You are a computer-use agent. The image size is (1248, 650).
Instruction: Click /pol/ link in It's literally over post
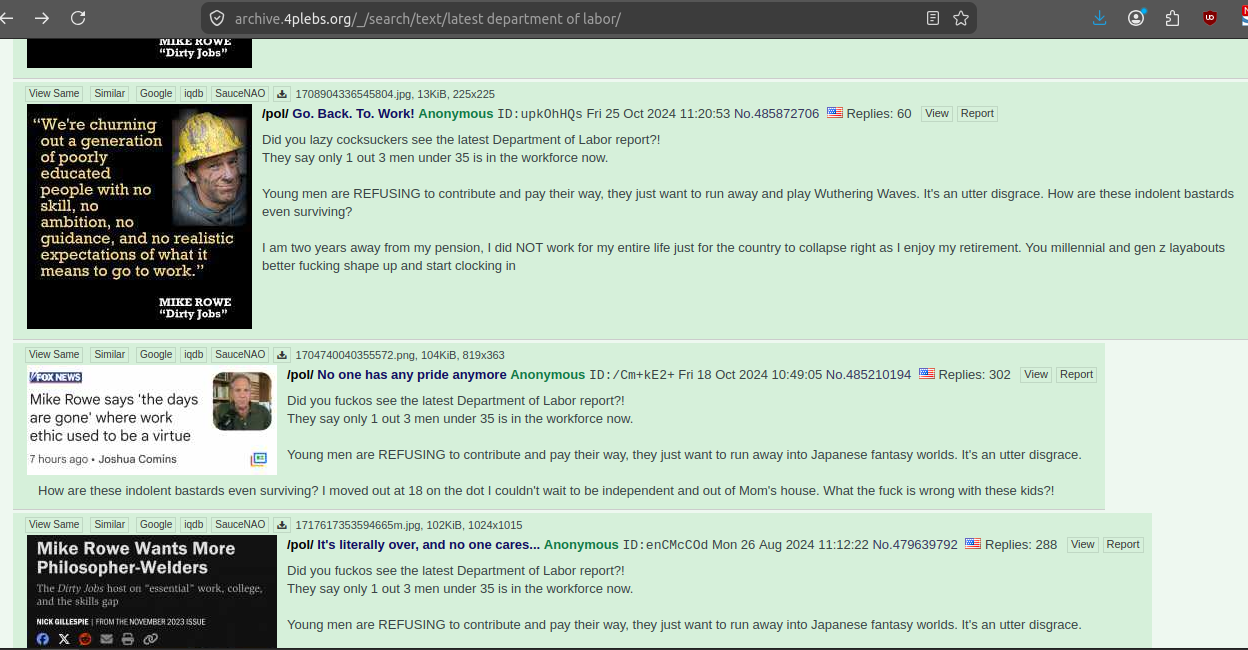tap(300, 544)
